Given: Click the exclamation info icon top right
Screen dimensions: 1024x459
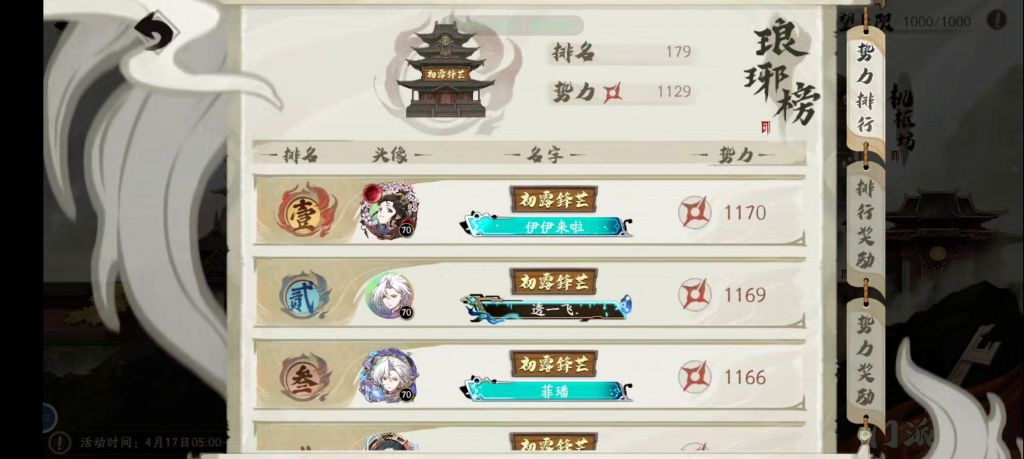Looking at the screenshot, I should point(996,20).
